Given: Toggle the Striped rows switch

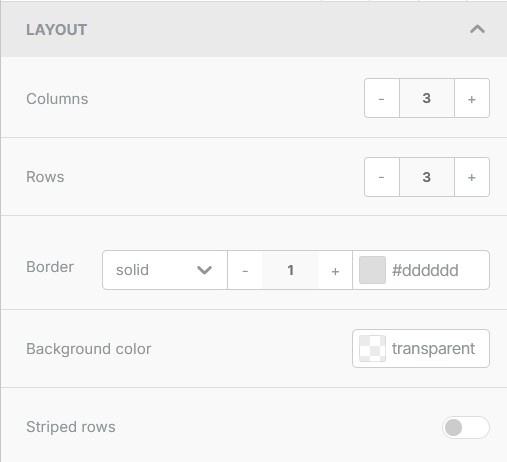Looking at the screenshot, I should [466, 427].
